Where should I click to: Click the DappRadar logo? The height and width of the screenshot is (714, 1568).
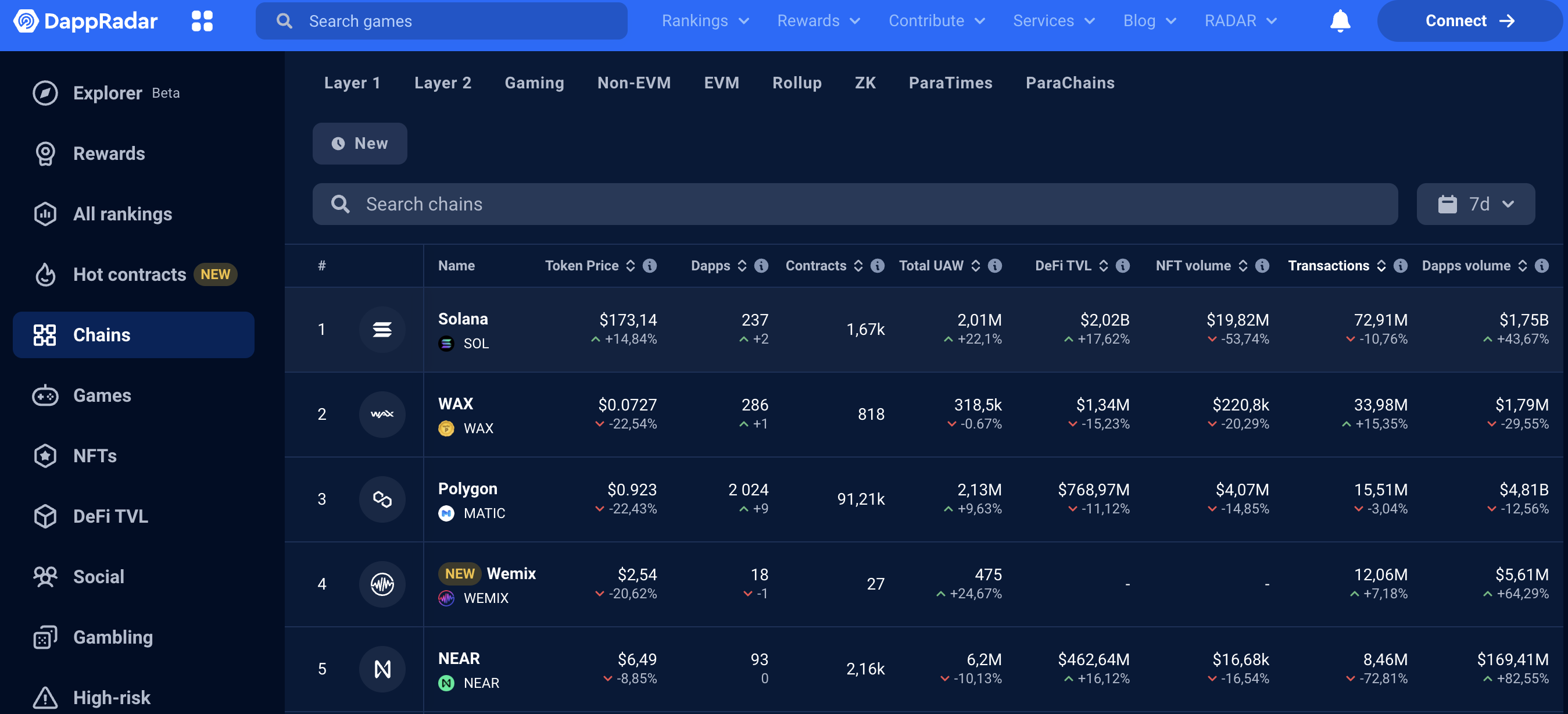coord(85,21)
